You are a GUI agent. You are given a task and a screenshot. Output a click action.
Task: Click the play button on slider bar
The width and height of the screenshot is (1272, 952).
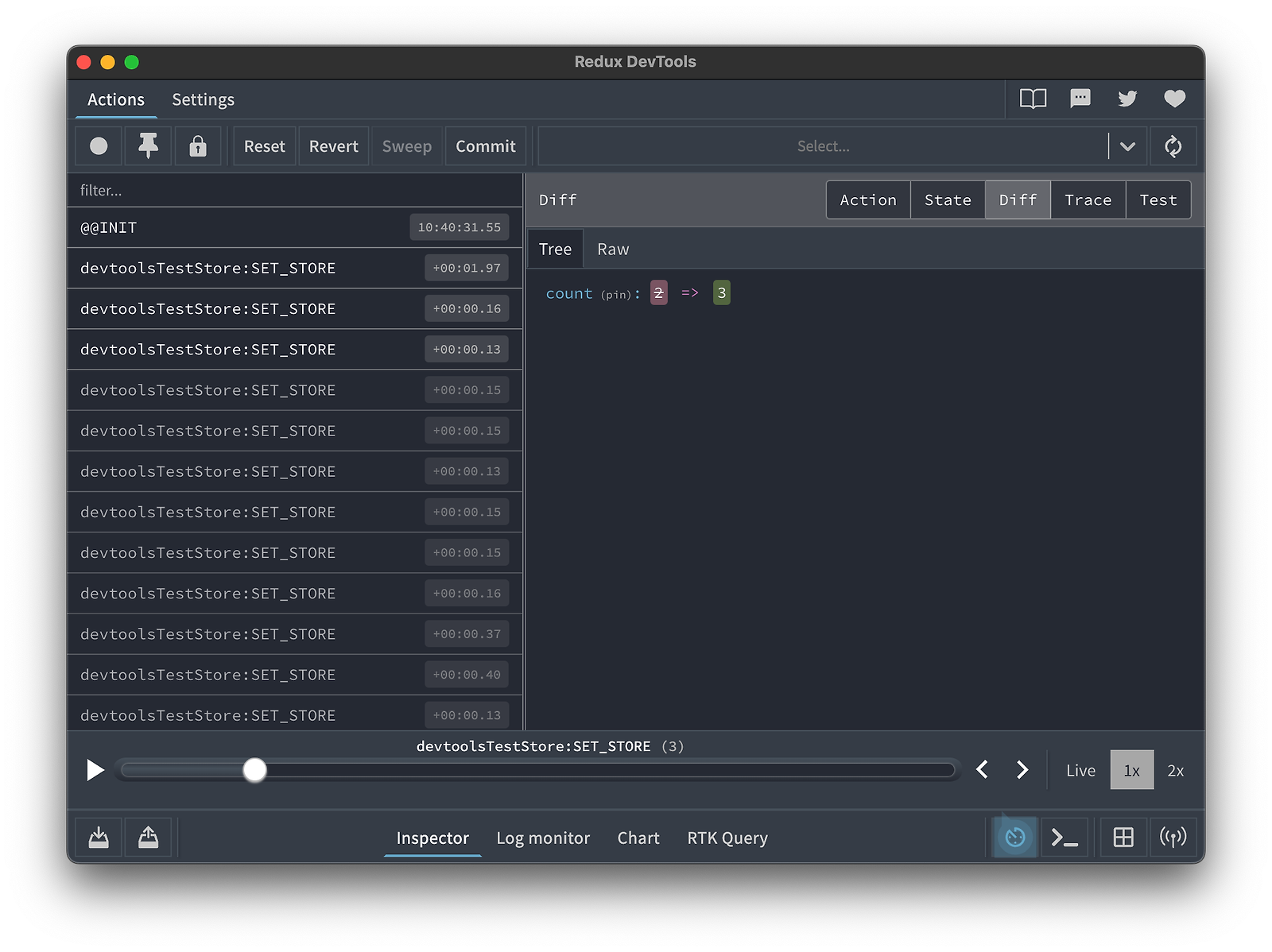[95, 770]
